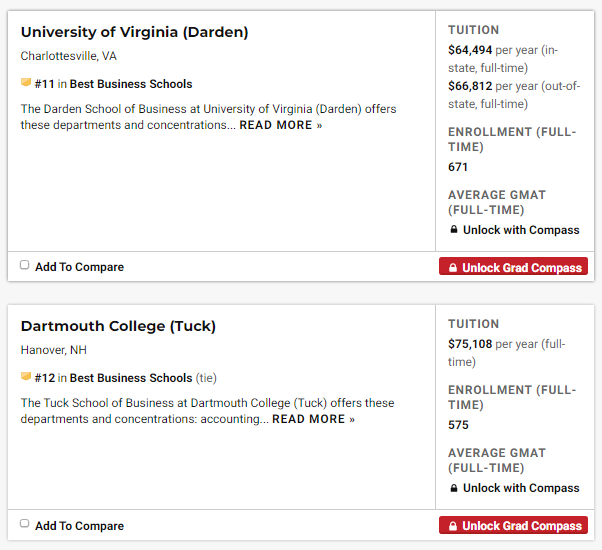The image size is (602, 550).
Task: Click the #12 ranking badge icon for Tuck
Action: click(x=26, y=378)
